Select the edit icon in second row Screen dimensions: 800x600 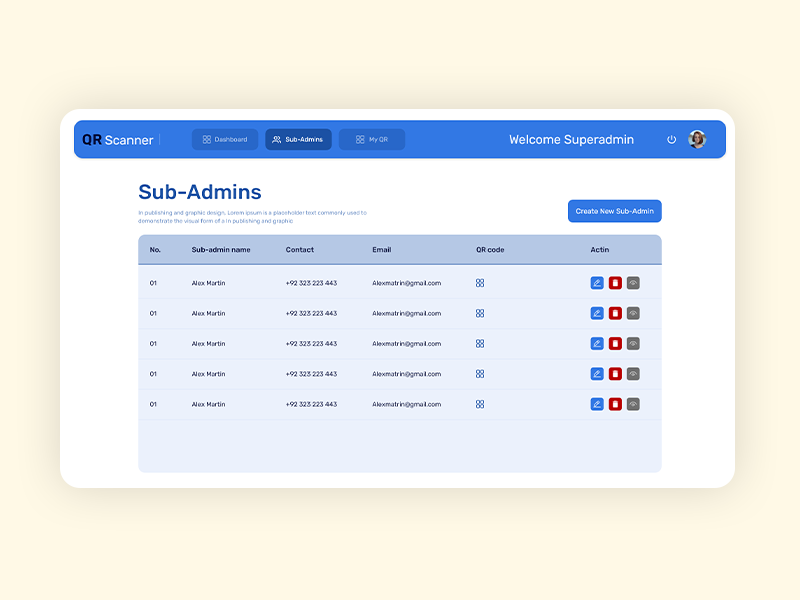click(597, 313)
